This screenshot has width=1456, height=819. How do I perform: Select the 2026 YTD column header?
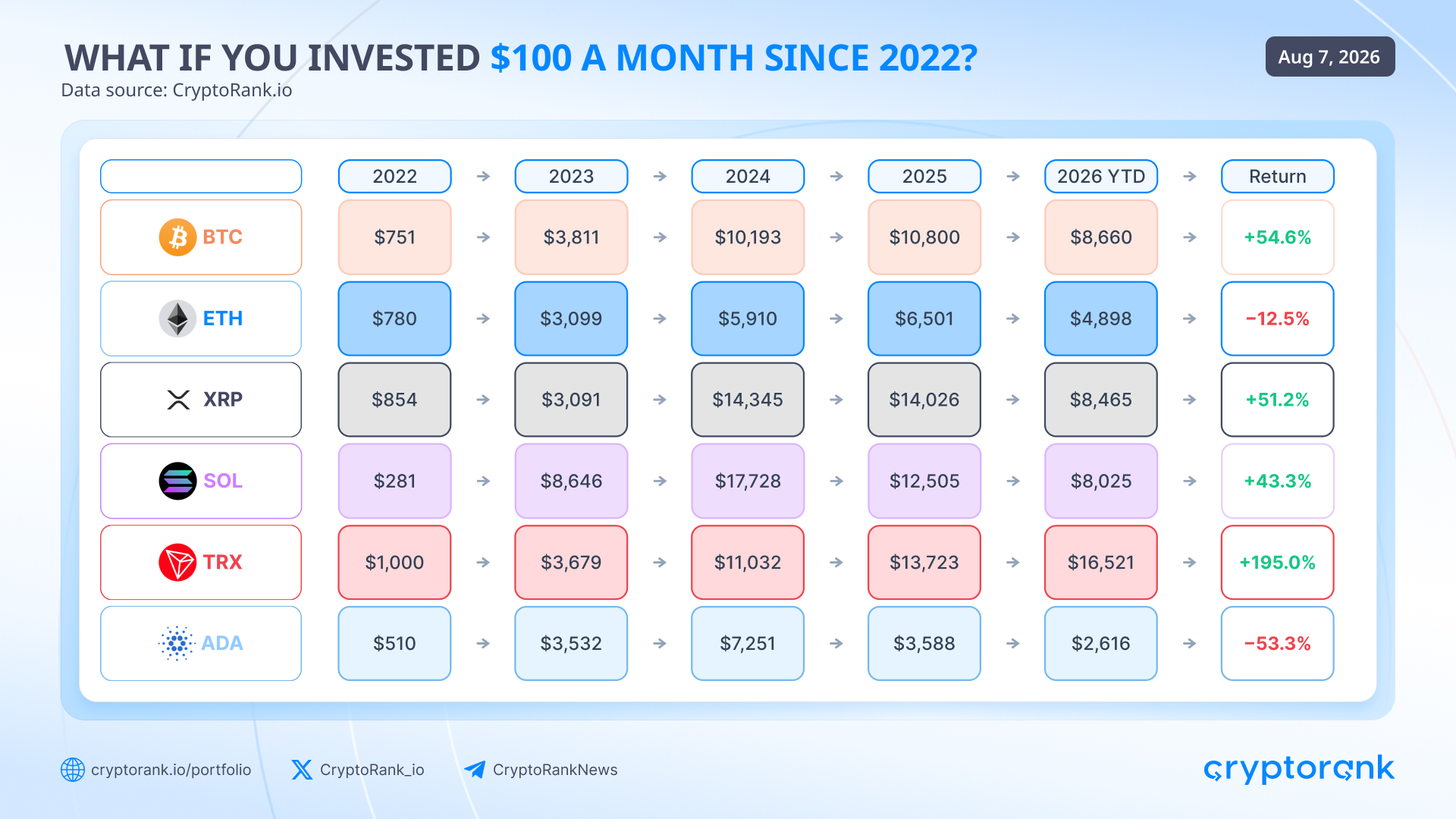pos(1101,176)
